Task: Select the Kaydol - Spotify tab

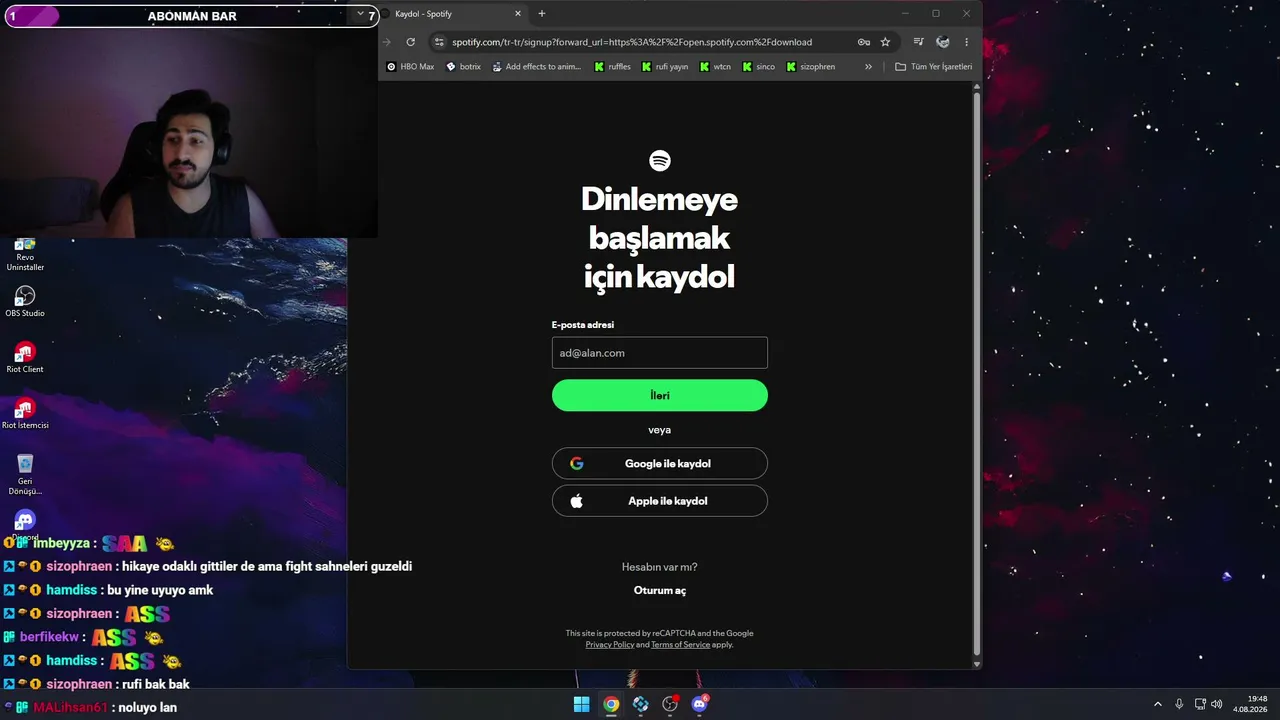Action: click(x=455, y=14)
